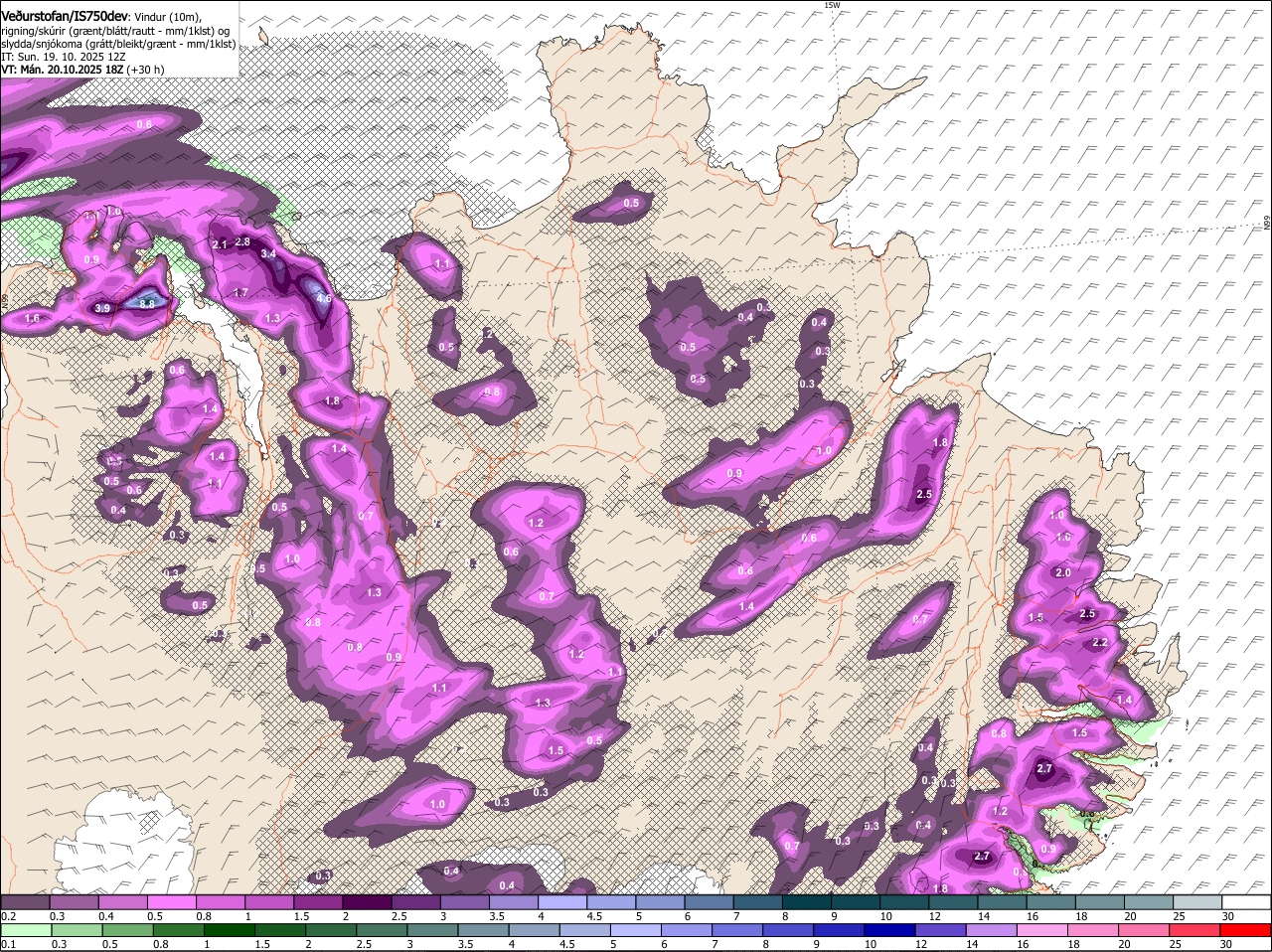Click the 'VT: Mán. 20.10.2025 18Z' valid time
The image size is (1272, 952).
click(x=62, y=70)
